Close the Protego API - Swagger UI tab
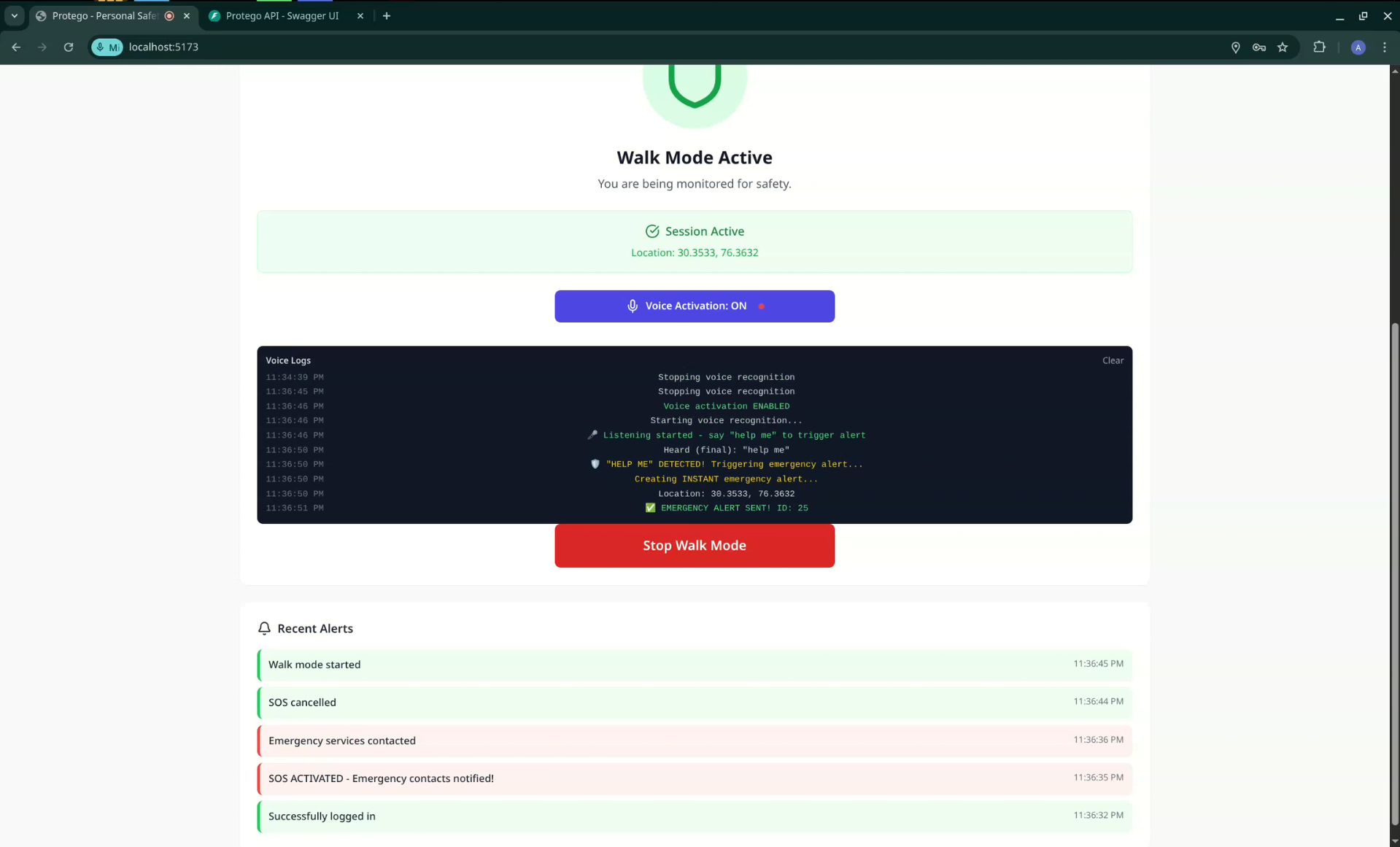 pyautogui.click(x=360, y=16)
